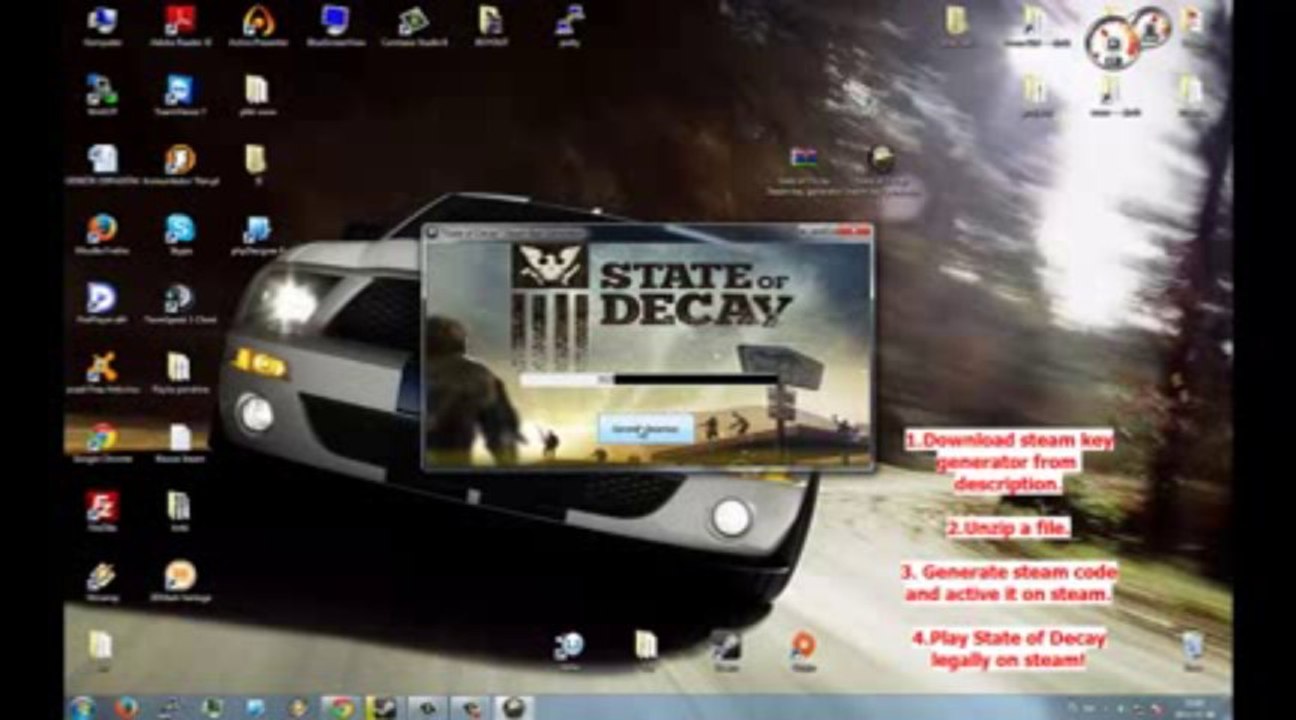Click Generate button in State of Decay window
The image size is (1296, 720).
point(646,429)
